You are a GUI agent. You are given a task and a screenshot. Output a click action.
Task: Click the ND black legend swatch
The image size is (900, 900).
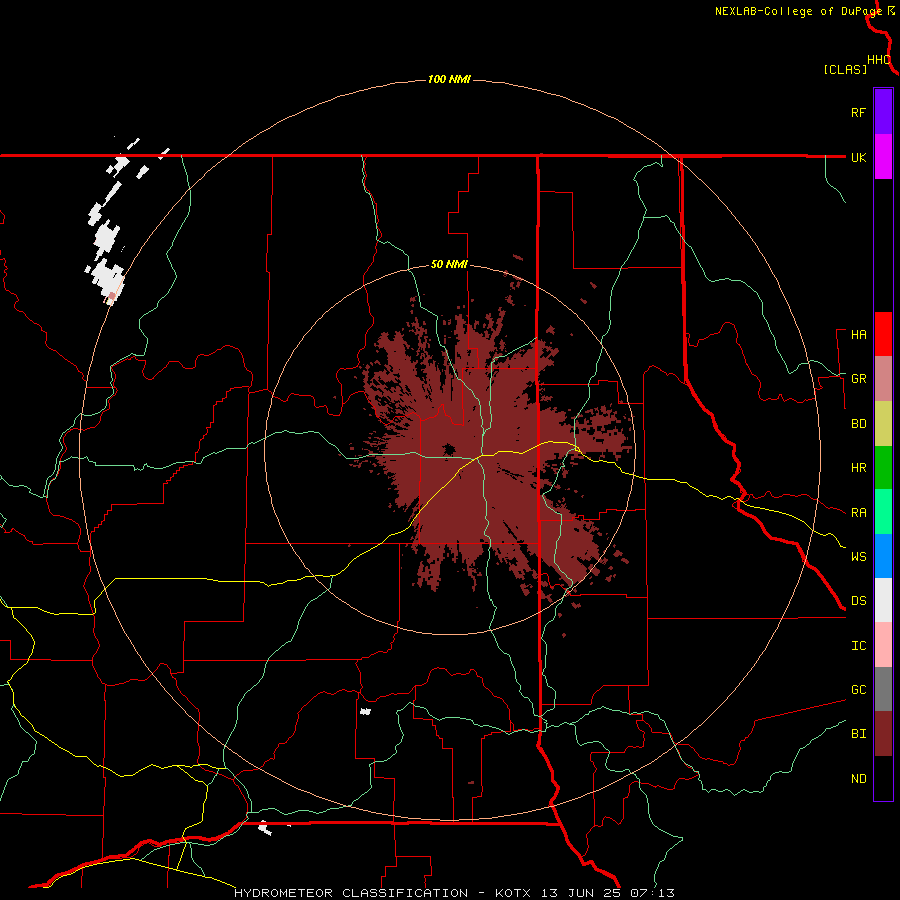(883, 778)
